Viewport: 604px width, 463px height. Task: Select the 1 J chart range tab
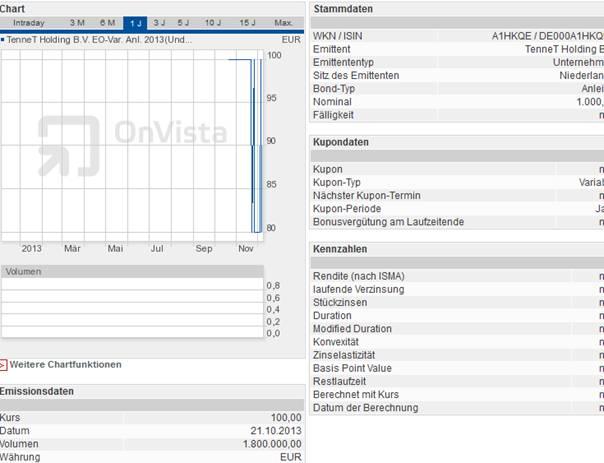(x=135, y=23)
